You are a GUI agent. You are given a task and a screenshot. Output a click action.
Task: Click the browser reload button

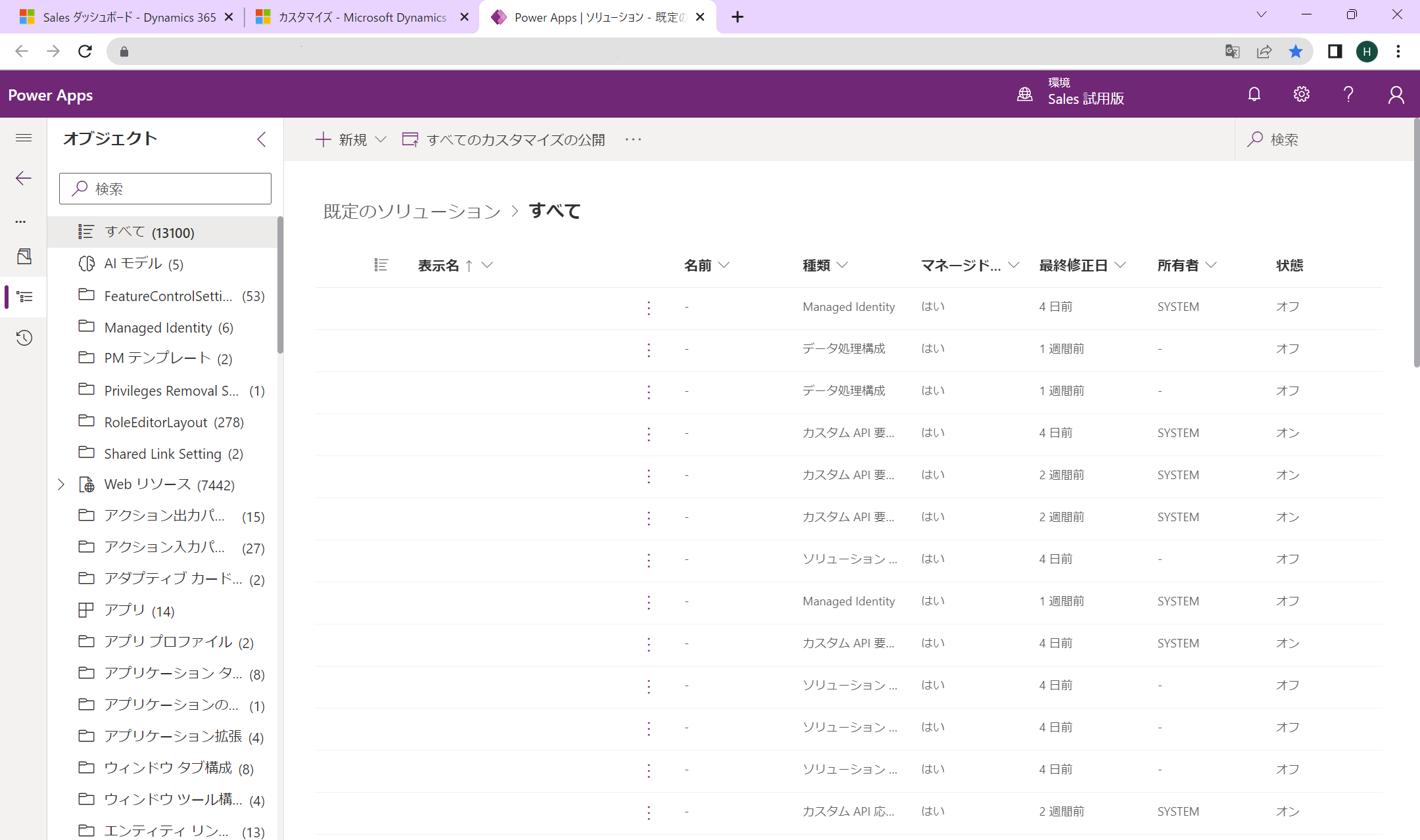pos(85,51)
